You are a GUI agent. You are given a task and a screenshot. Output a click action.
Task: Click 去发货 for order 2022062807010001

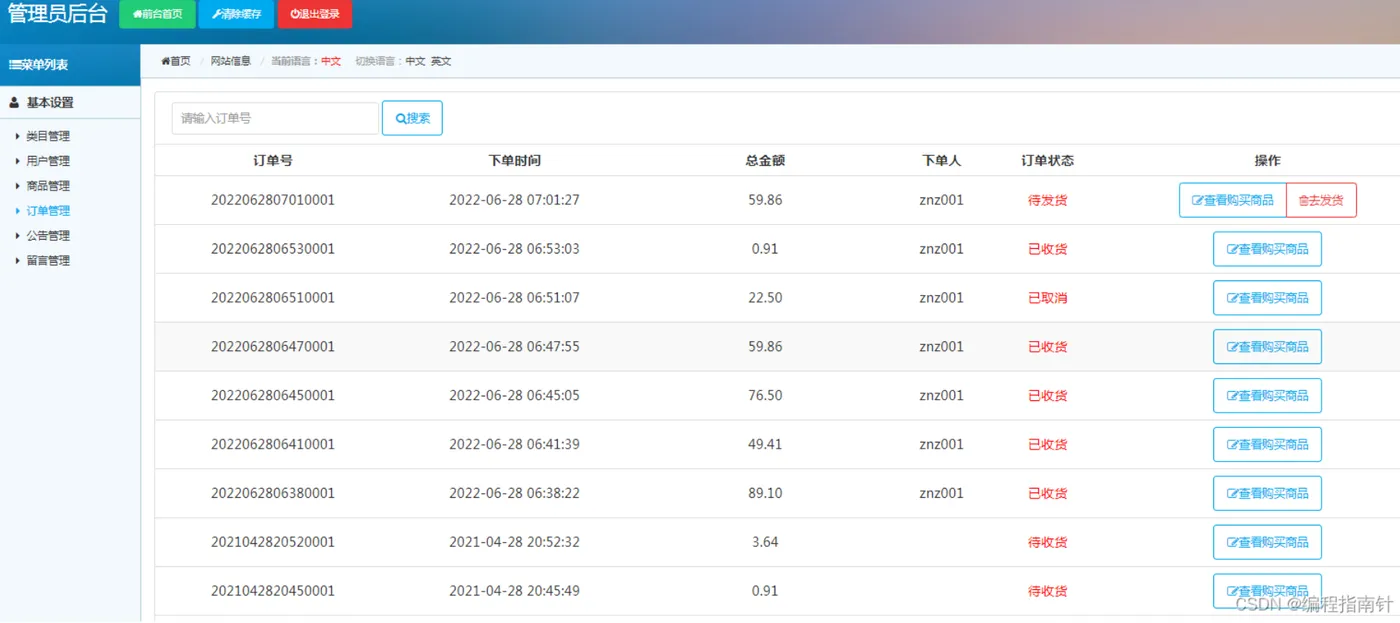tap(1321, 200)
